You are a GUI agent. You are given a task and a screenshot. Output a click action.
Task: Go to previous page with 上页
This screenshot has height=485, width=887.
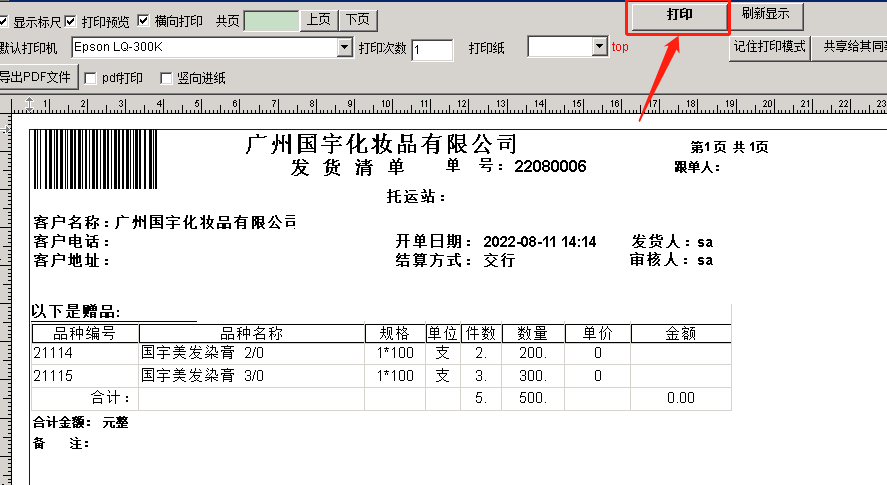318,20
